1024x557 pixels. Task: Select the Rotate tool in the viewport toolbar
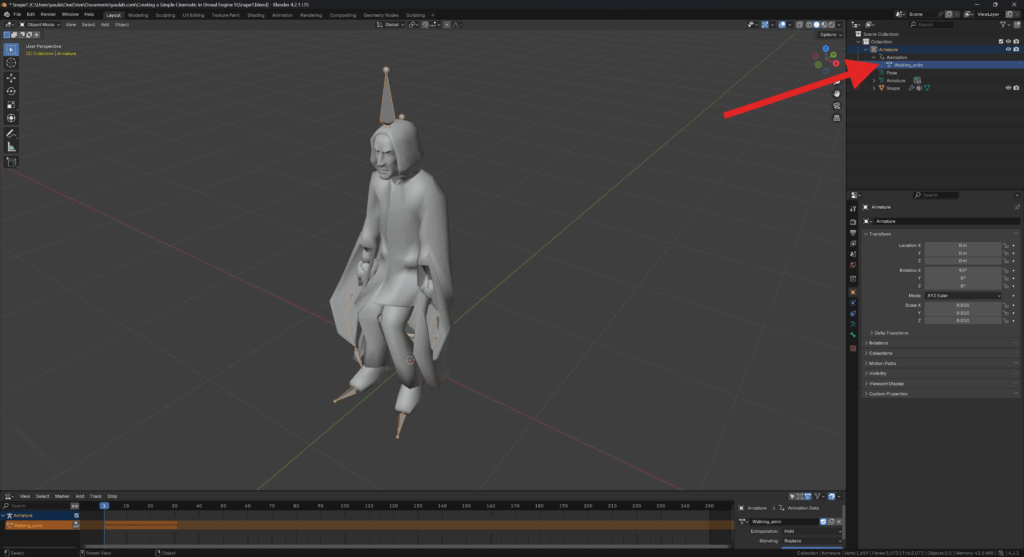12,91
